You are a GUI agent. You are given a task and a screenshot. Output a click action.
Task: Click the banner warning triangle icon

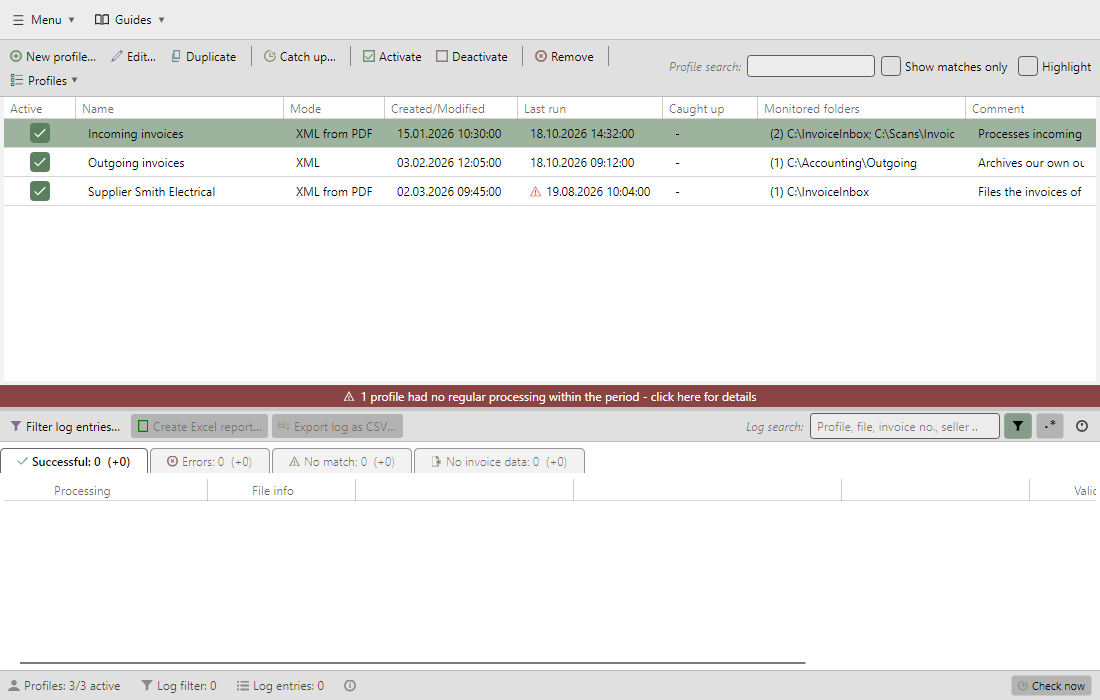tap(349, 397)
